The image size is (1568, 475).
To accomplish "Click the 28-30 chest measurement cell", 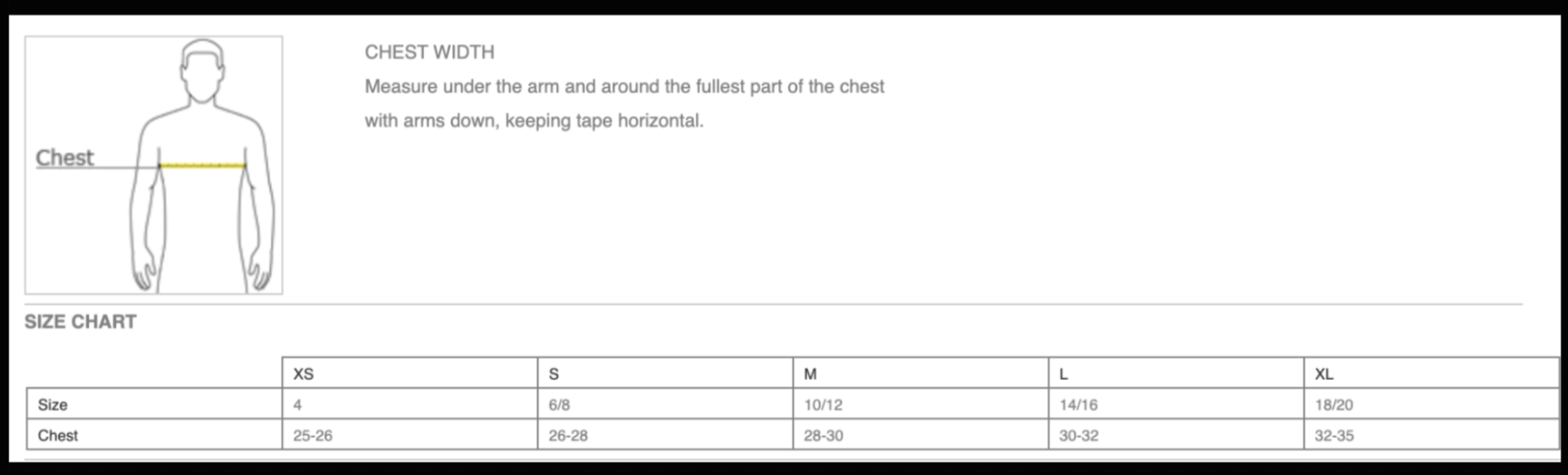I will point(824,435).
